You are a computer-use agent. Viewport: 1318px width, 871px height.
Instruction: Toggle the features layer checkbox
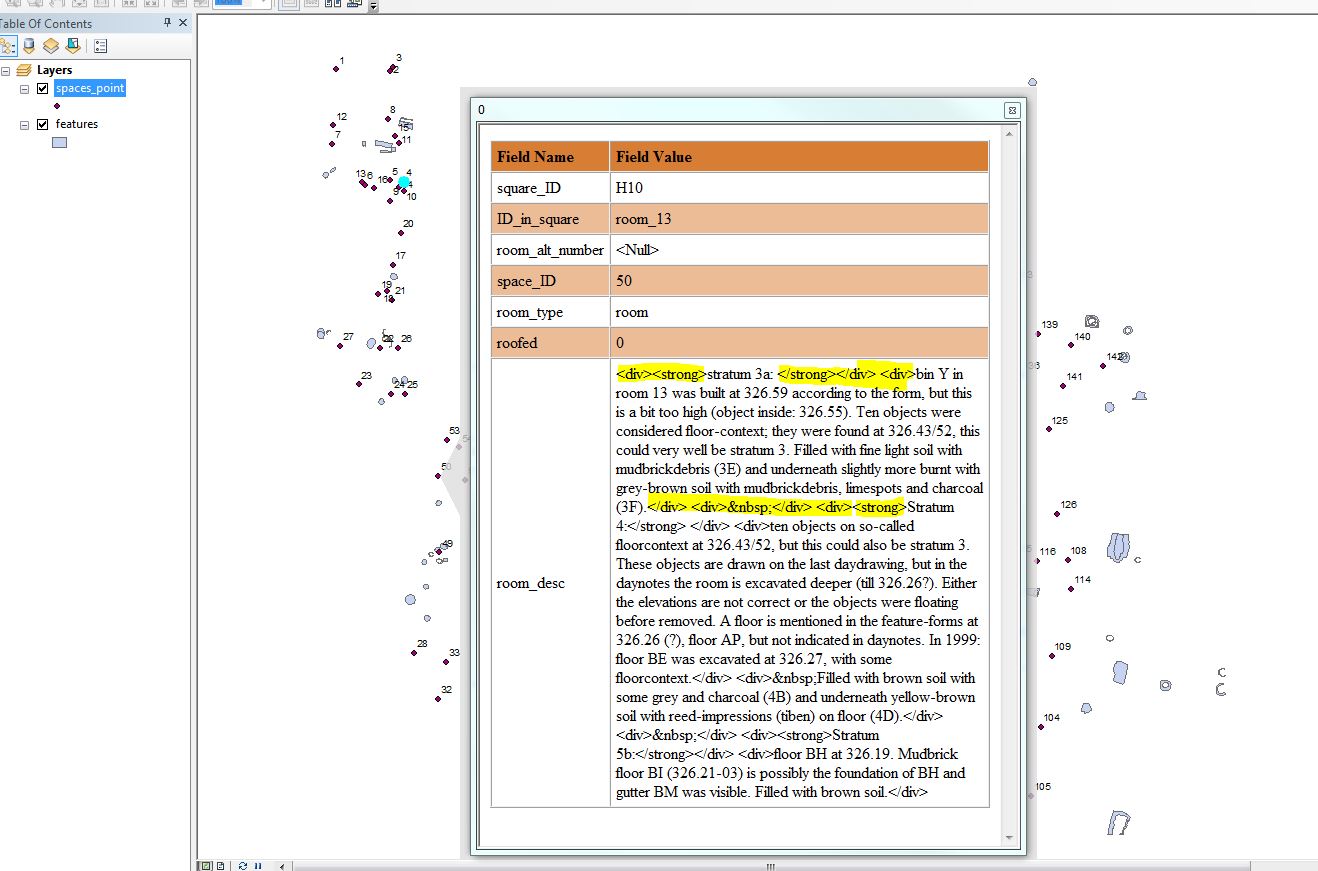pos(42,123)
